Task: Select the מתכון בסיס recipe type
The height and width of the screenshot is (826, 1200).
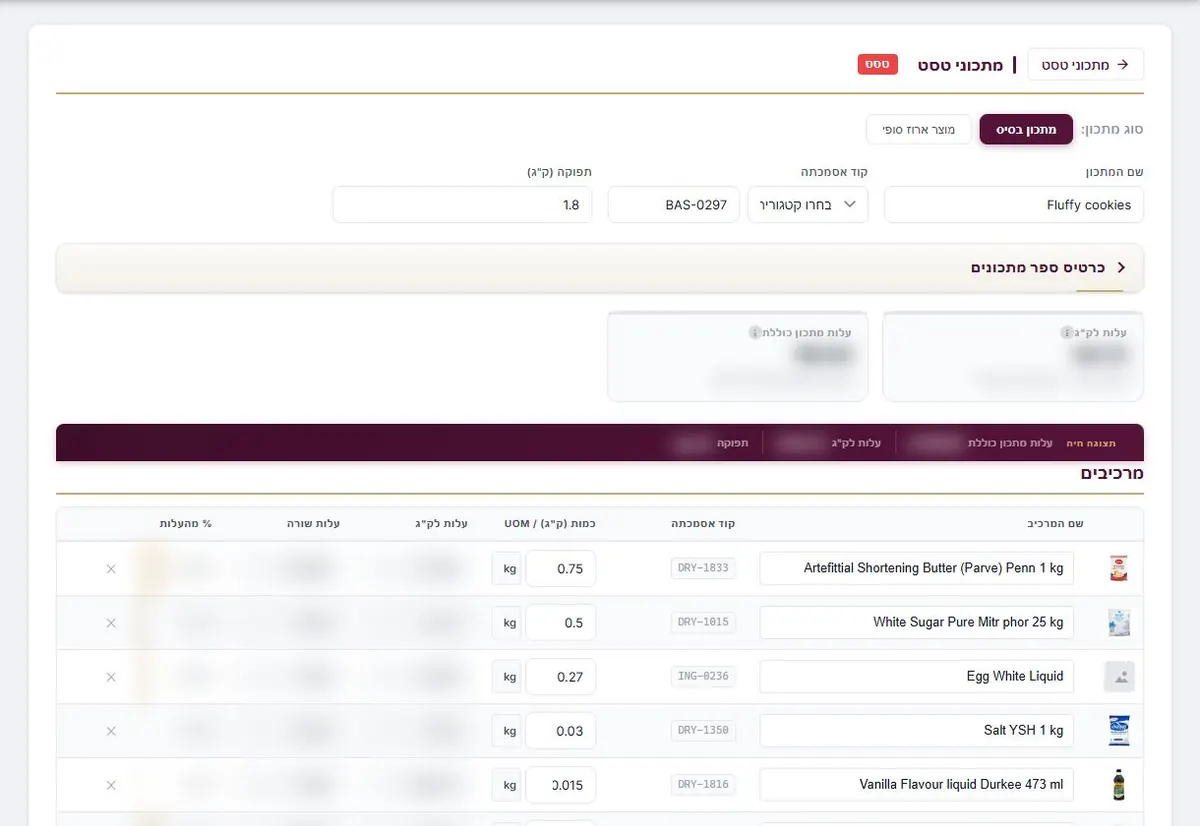Action: point(1026,130)
